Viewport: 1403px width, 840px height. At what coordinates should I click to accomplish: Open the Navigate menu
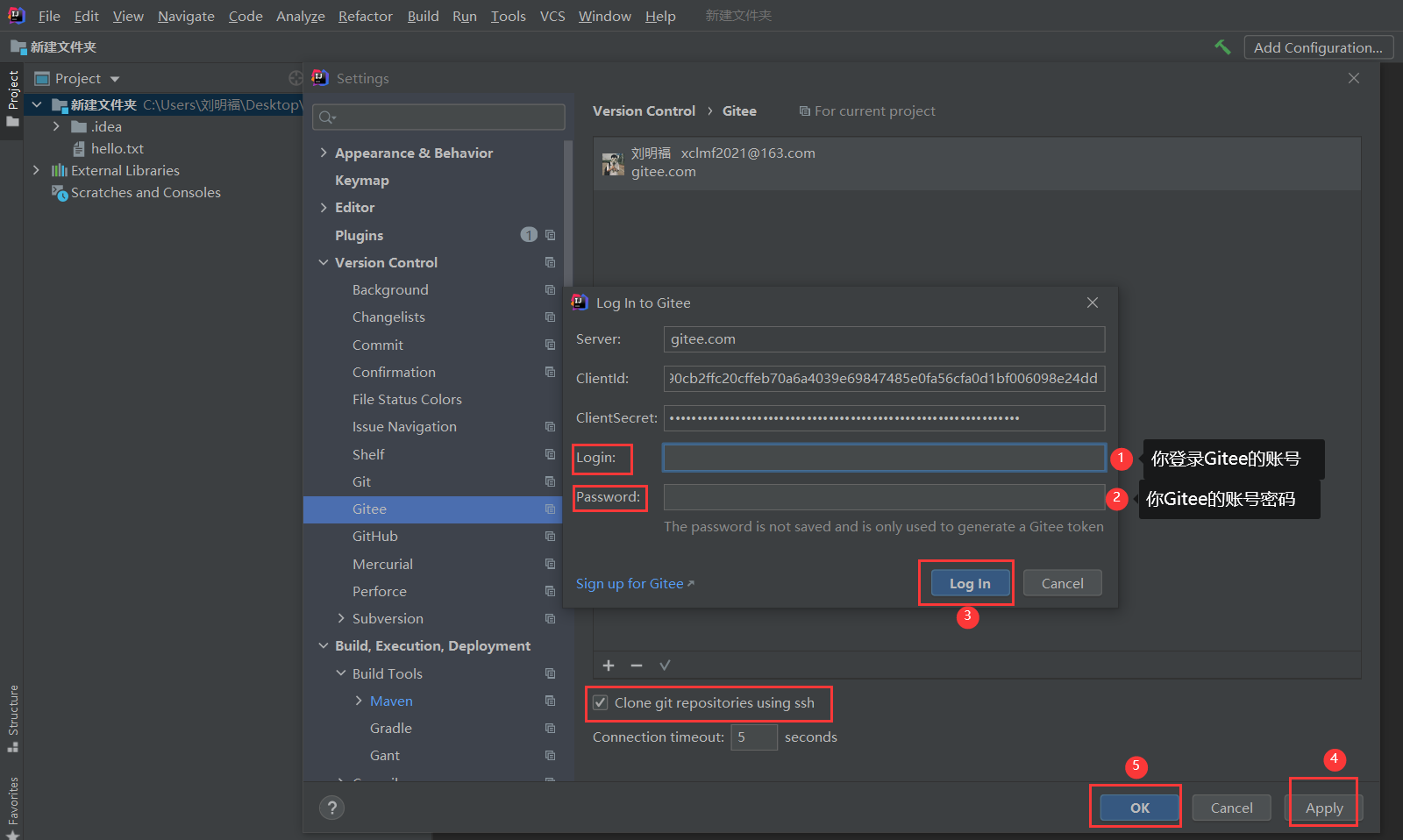186,16
